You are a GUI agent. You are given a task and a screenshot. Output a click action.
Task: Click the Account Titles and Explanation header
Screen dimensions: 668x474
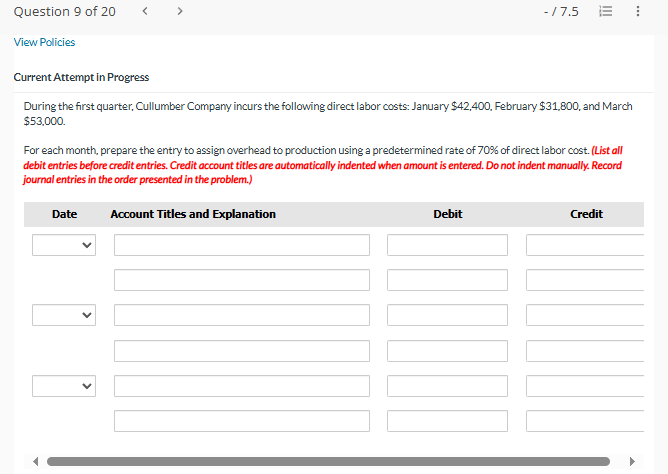point(193,214)
